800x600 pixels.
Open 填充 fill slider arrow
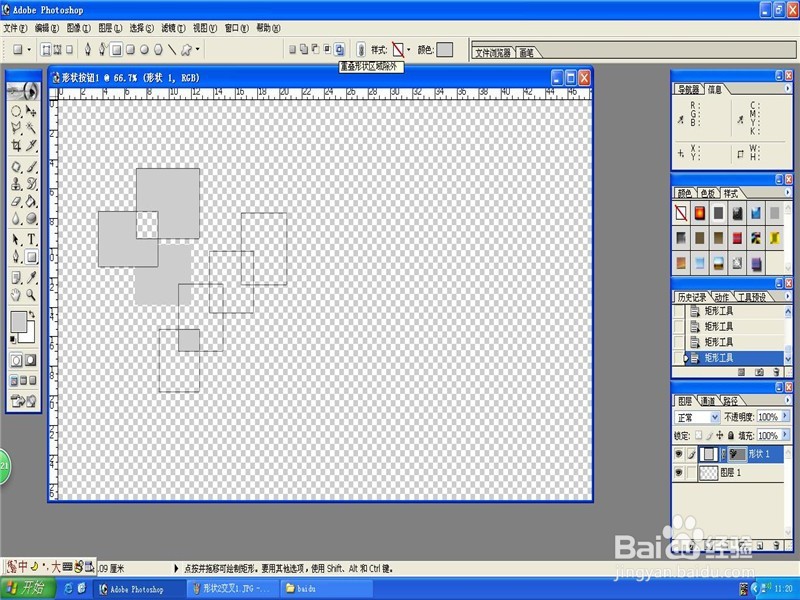pos(785,435)
